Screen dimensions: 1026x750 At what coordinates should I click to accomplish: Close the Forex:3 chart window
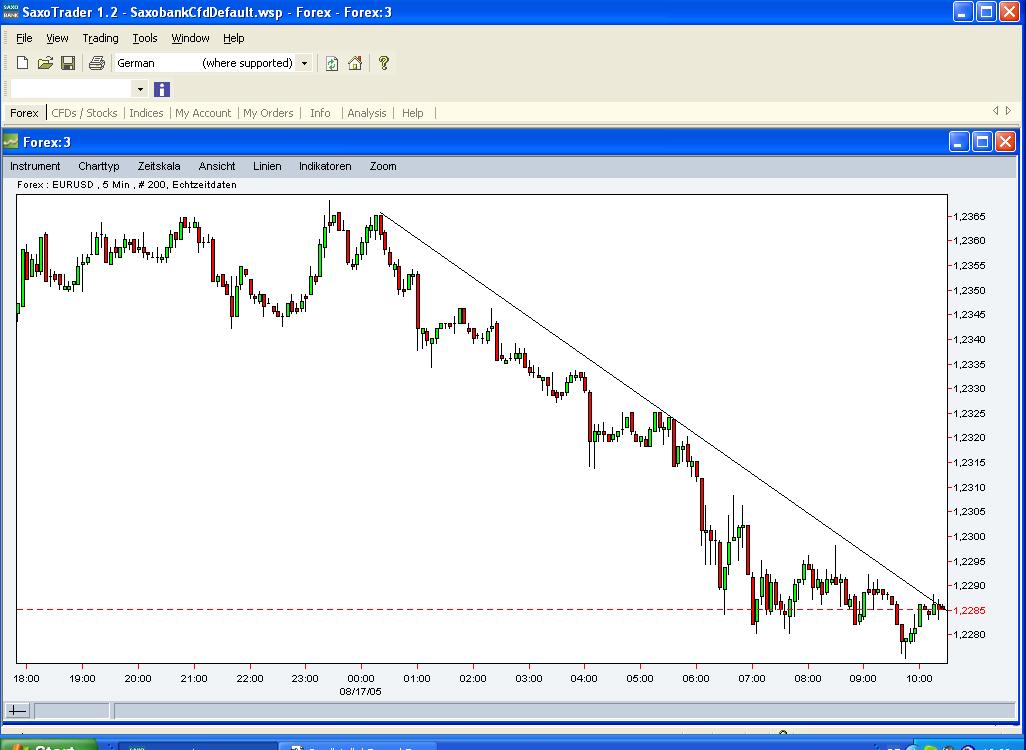coord(1005,141)
